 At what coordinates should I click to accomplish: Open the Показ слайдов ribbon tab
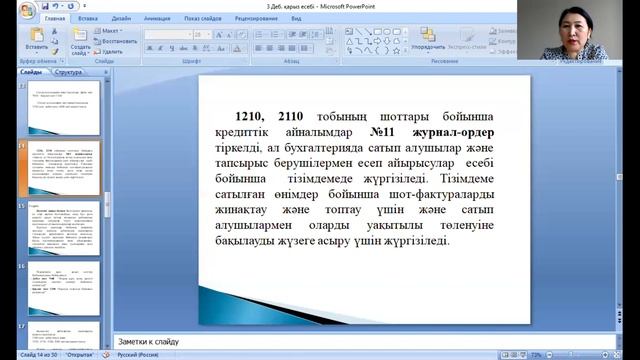point(202,18)
